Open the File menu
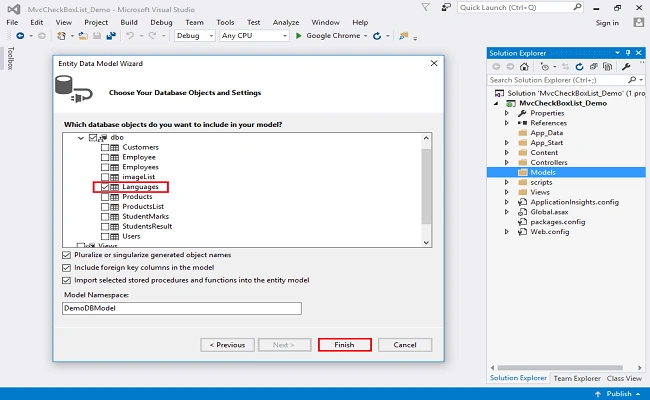This screenshot has width=650, height=400. 12,22
